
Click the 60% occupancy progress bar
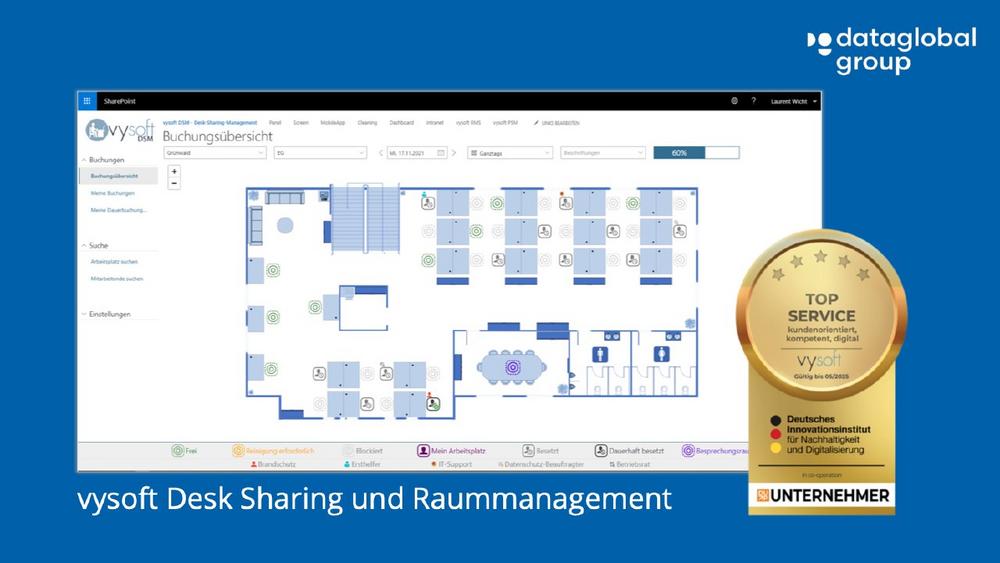[x=696, y=153]
